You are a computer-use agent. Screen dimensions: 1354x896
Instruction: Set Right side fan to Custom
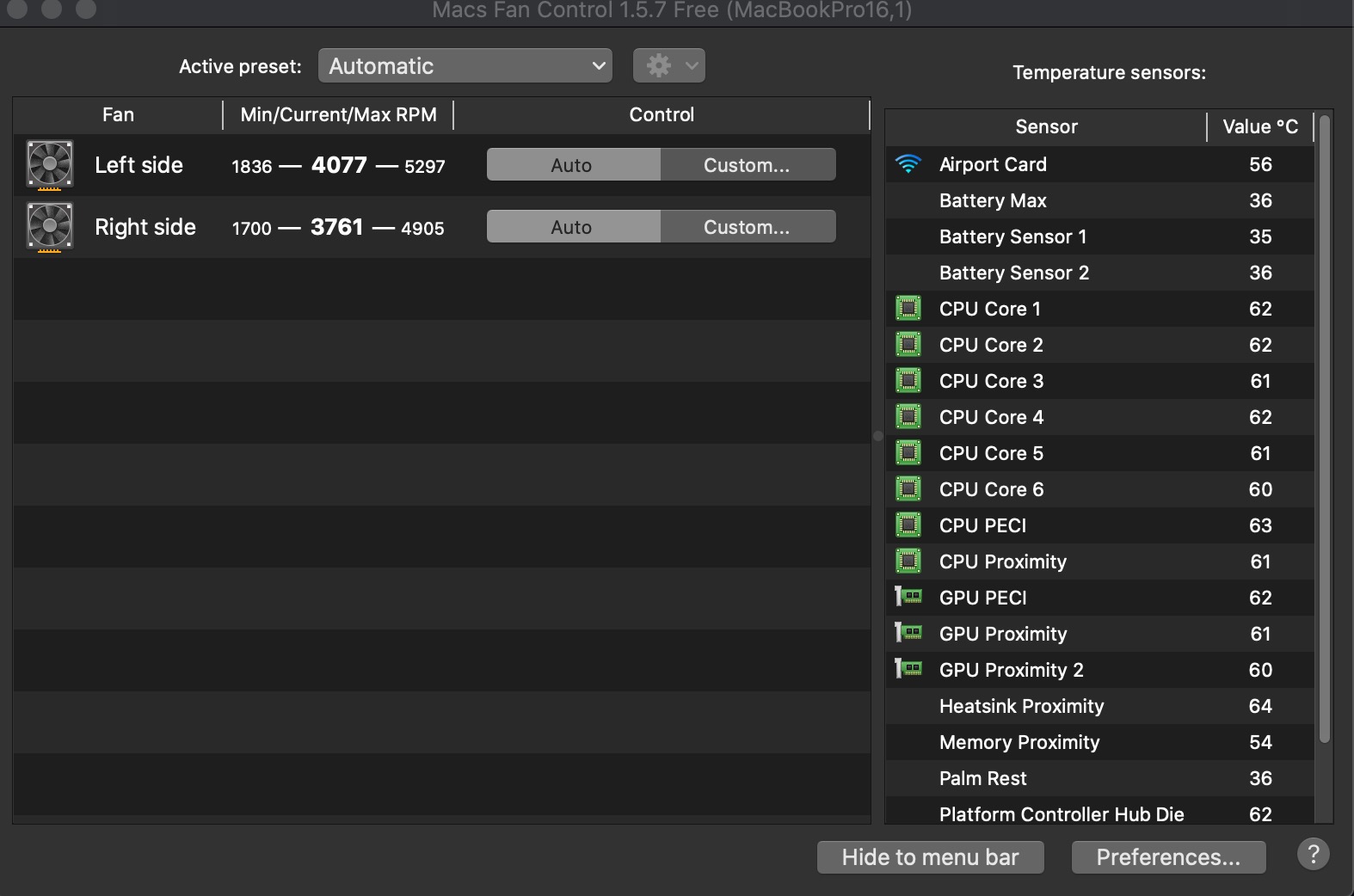748,226
